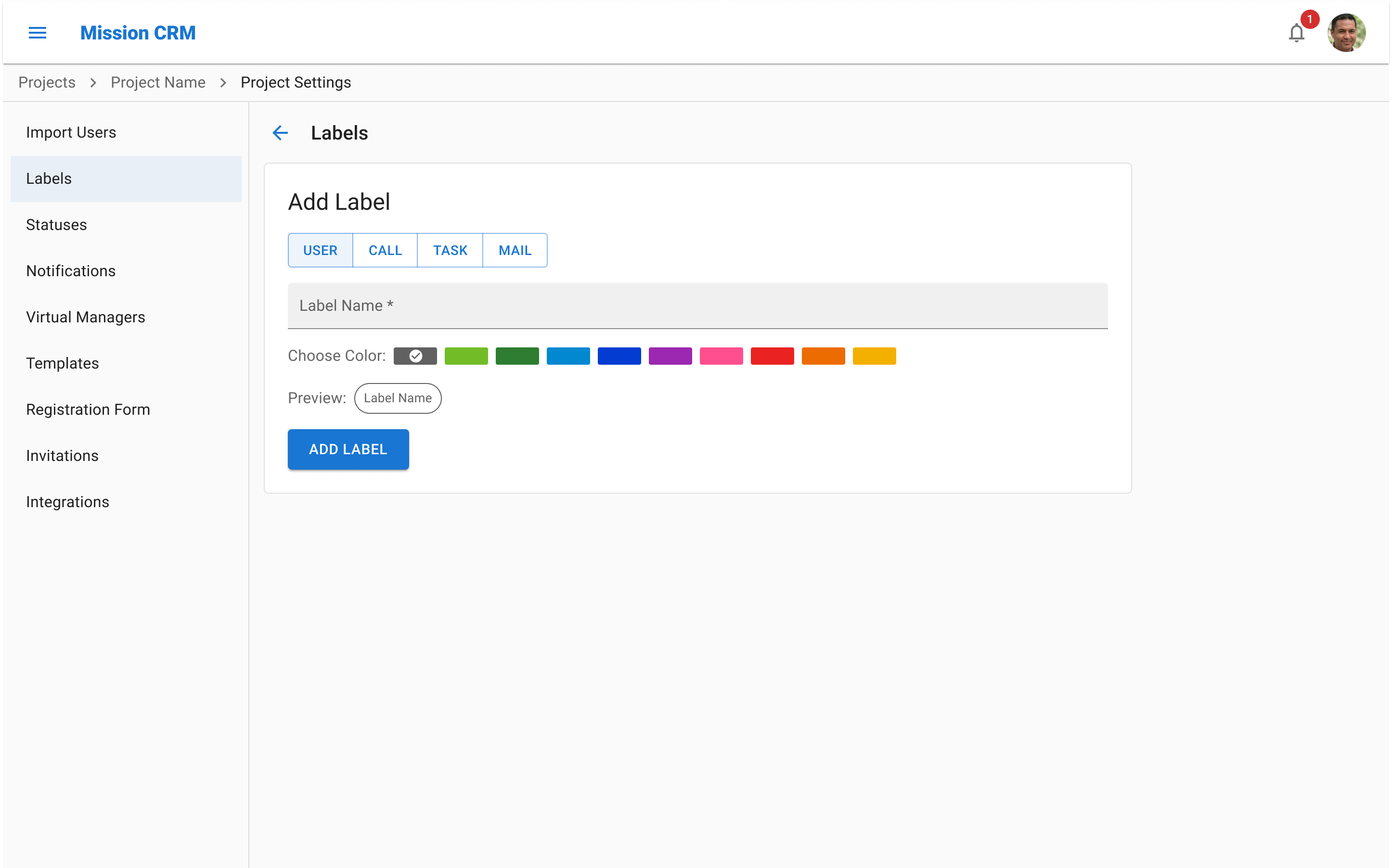Open Templates settings
Screen dimensions: 1392x868
click(x=126, y=363)
